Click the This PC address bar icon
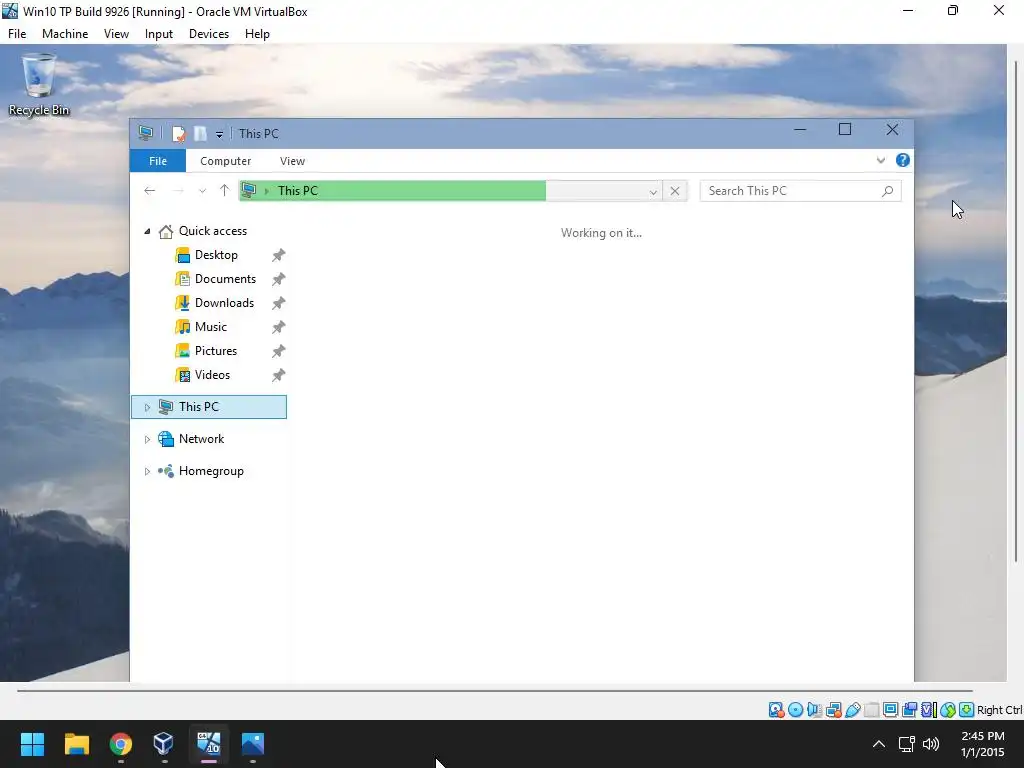1024x768 pixels. click(249, 191)
